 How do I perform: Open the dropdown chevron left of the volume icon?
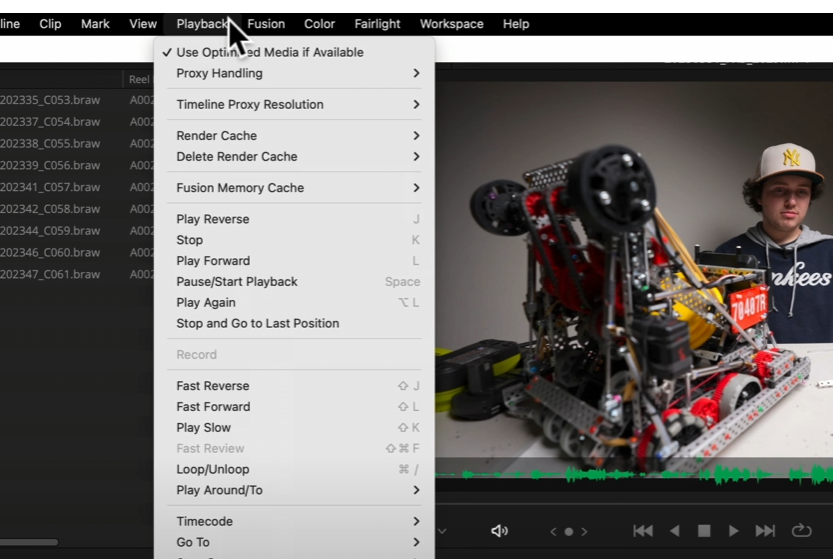point(441,531)
